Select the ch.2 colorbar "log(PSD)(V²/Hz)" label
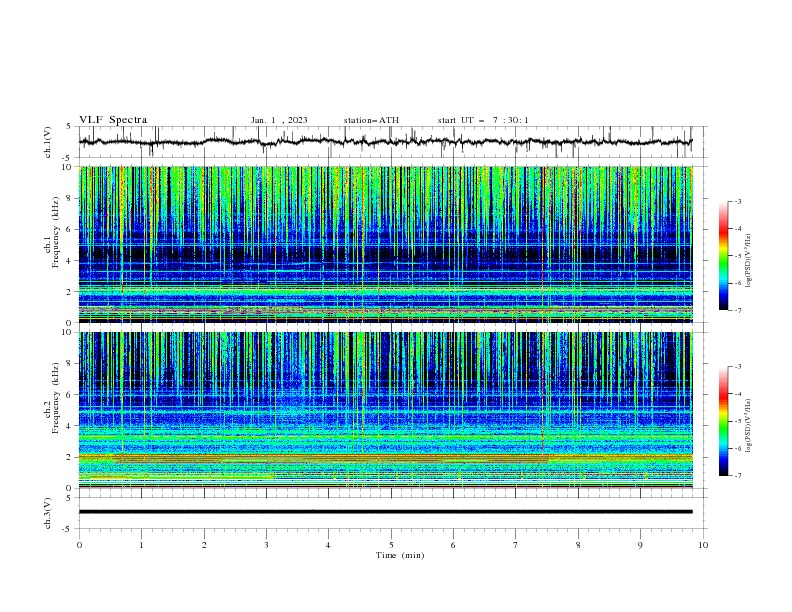The height and width of the screenshot is (612, 792). [x=749, y=426]
